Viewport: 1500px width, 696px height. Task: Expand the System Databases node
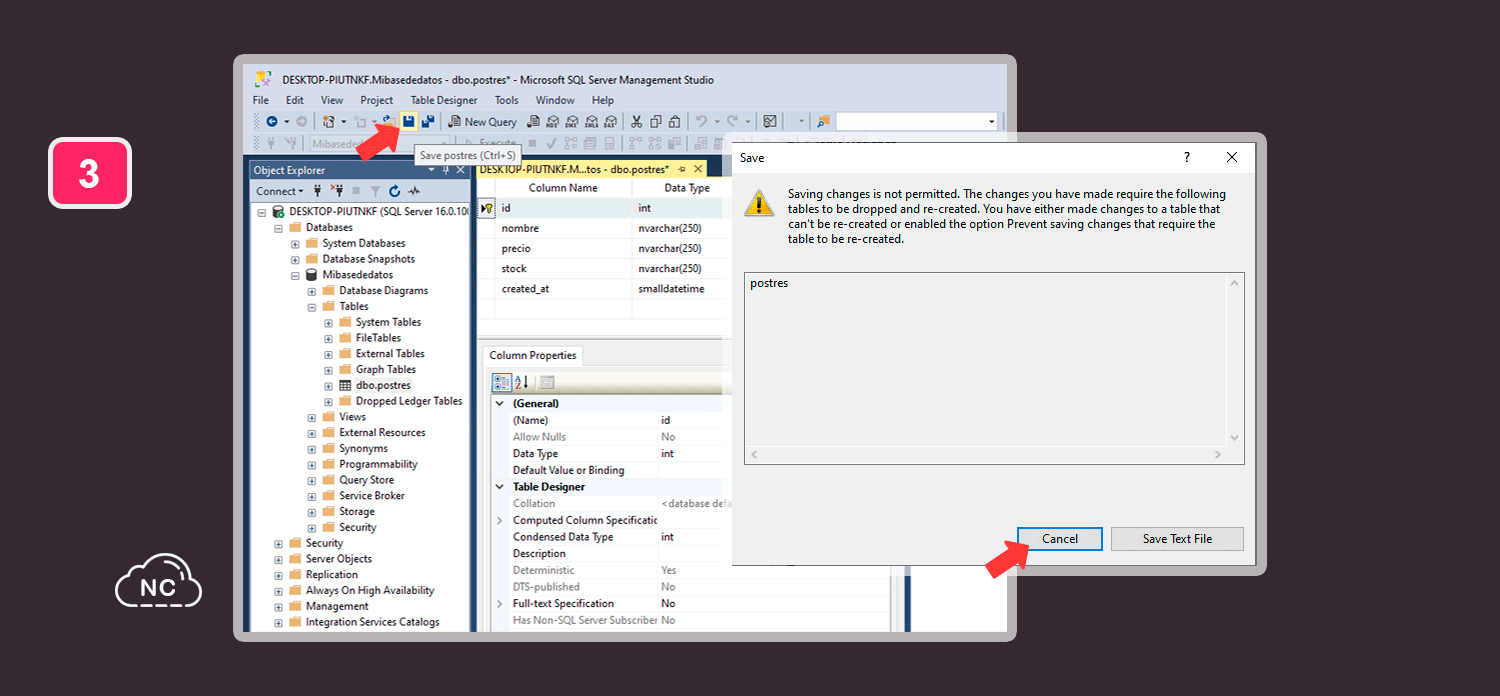(x=295, y=244)
